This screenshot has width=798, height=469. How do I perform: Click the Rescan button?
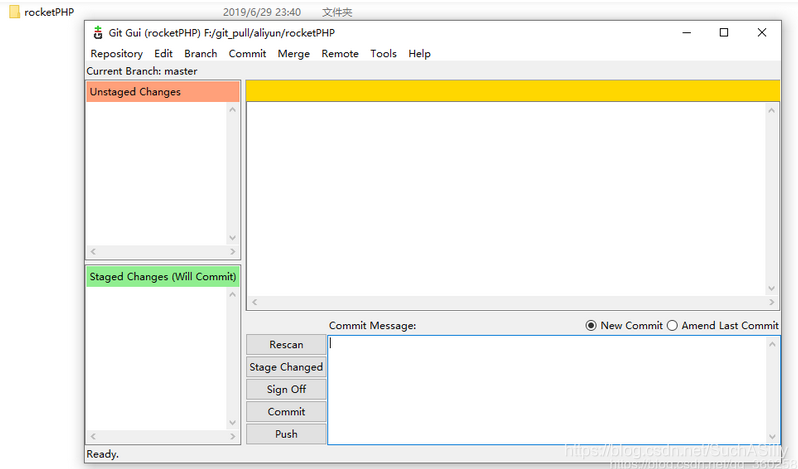286,344
